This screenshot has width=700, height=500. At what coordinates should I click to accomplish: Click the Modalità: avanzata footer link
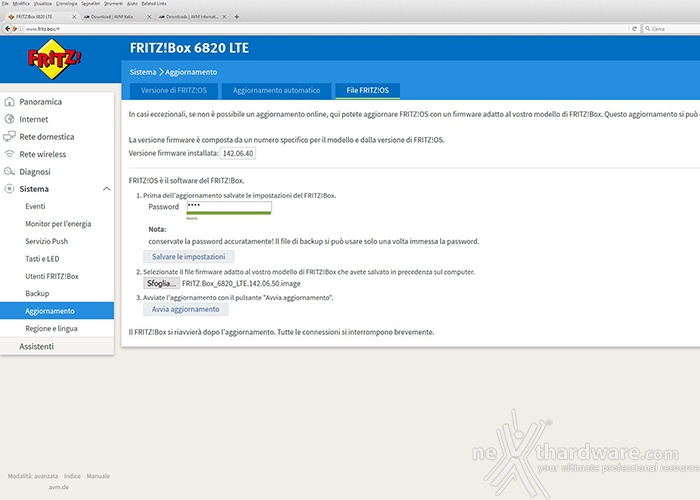pyautogui.click(x=33, y=476)
